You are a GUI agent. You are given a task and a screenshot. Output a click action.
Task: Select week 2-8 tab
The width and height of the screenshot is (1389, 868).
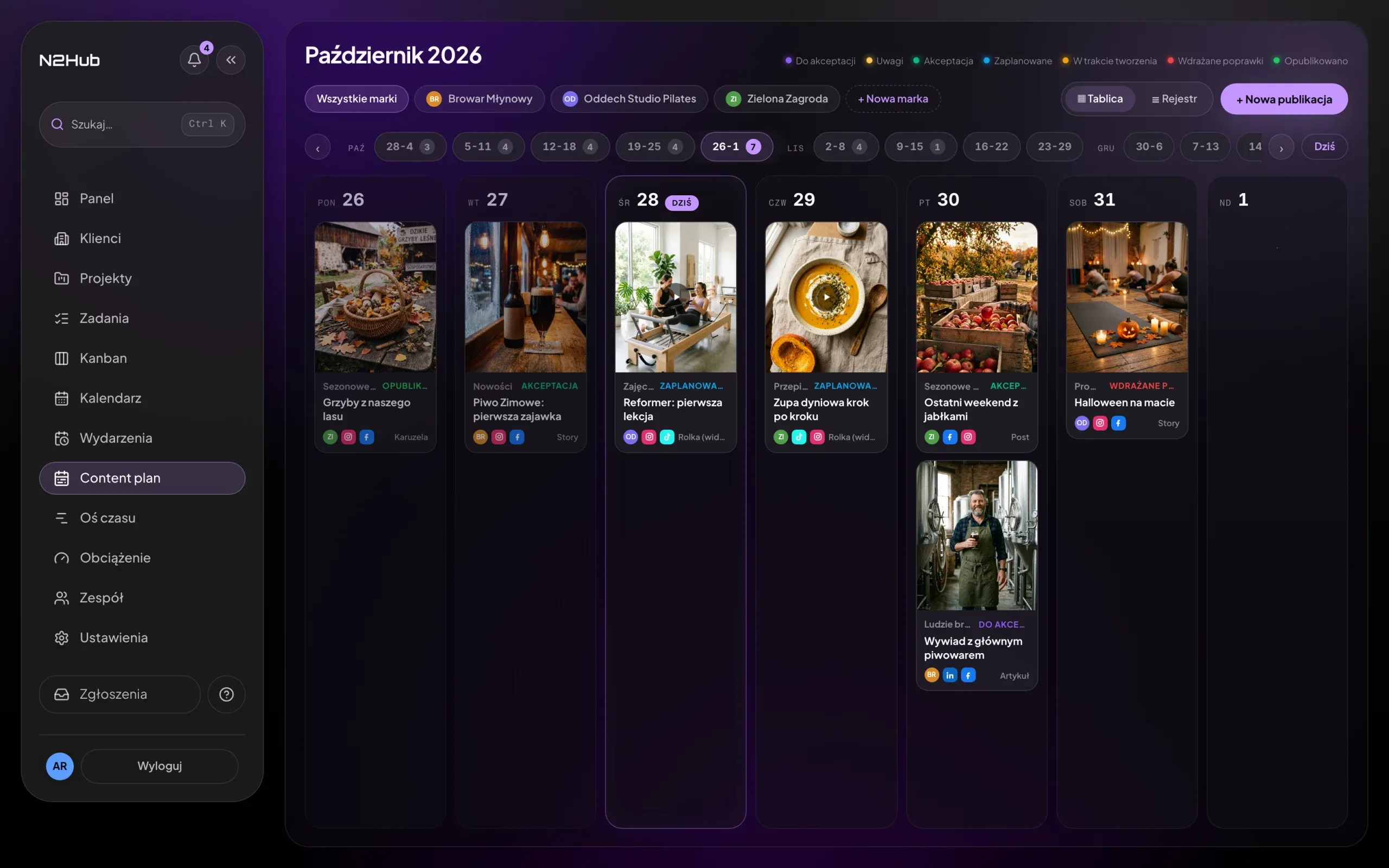(x=845, y=147)
